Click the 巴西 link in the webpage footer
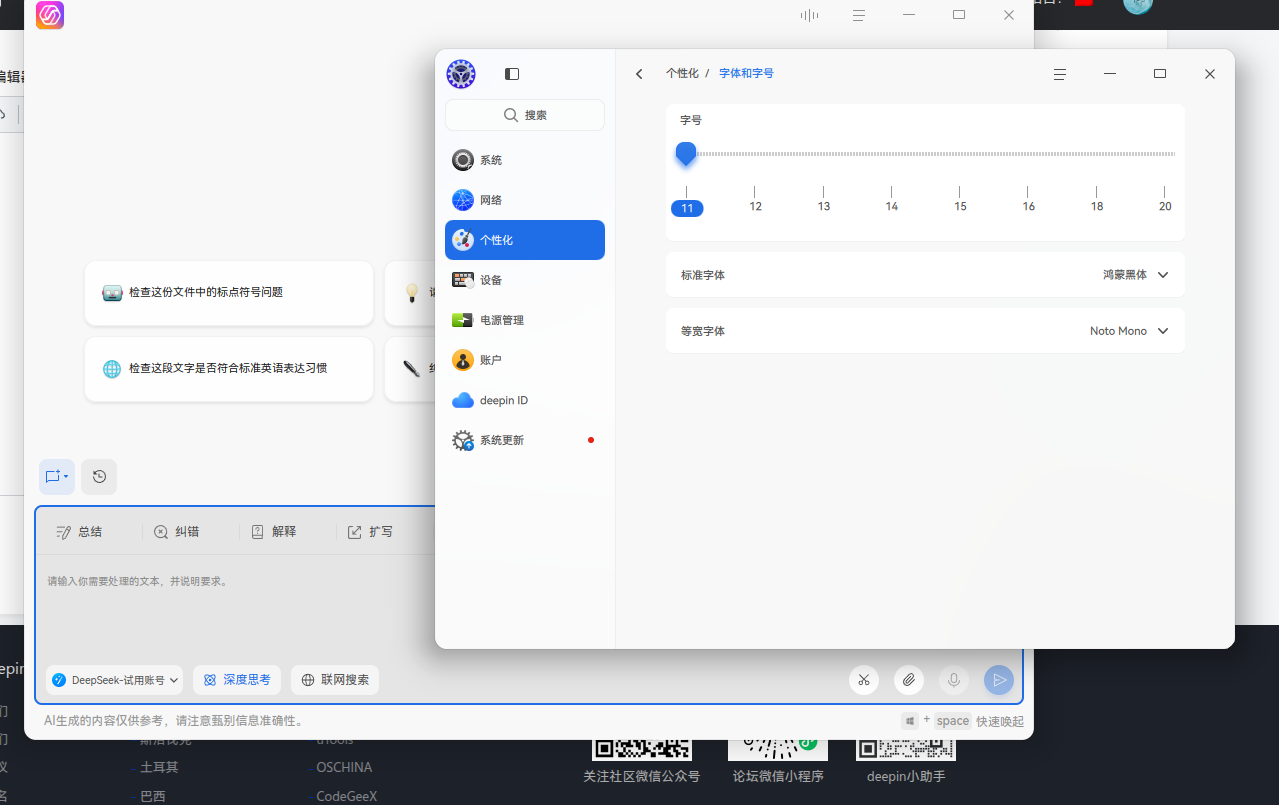The height and width of the screenshot is (805, 1279). point(153,797)
